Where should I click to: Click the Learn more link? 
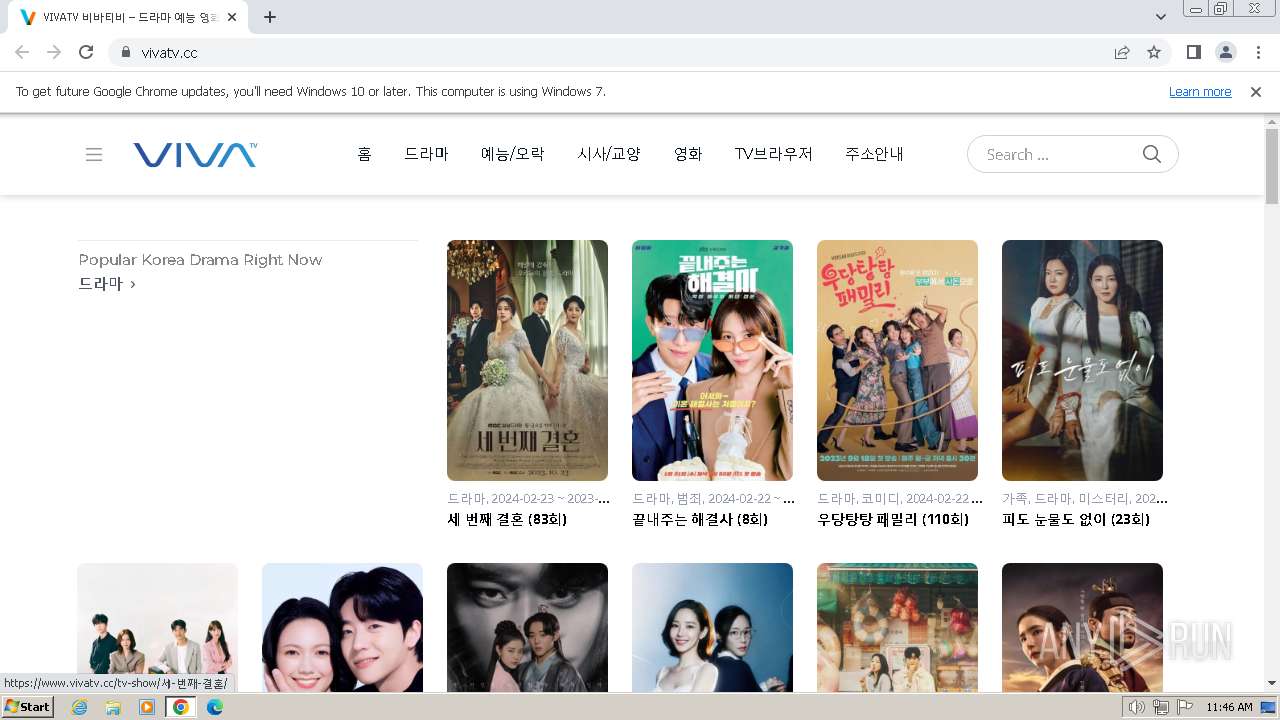[x=1200, y=91]
